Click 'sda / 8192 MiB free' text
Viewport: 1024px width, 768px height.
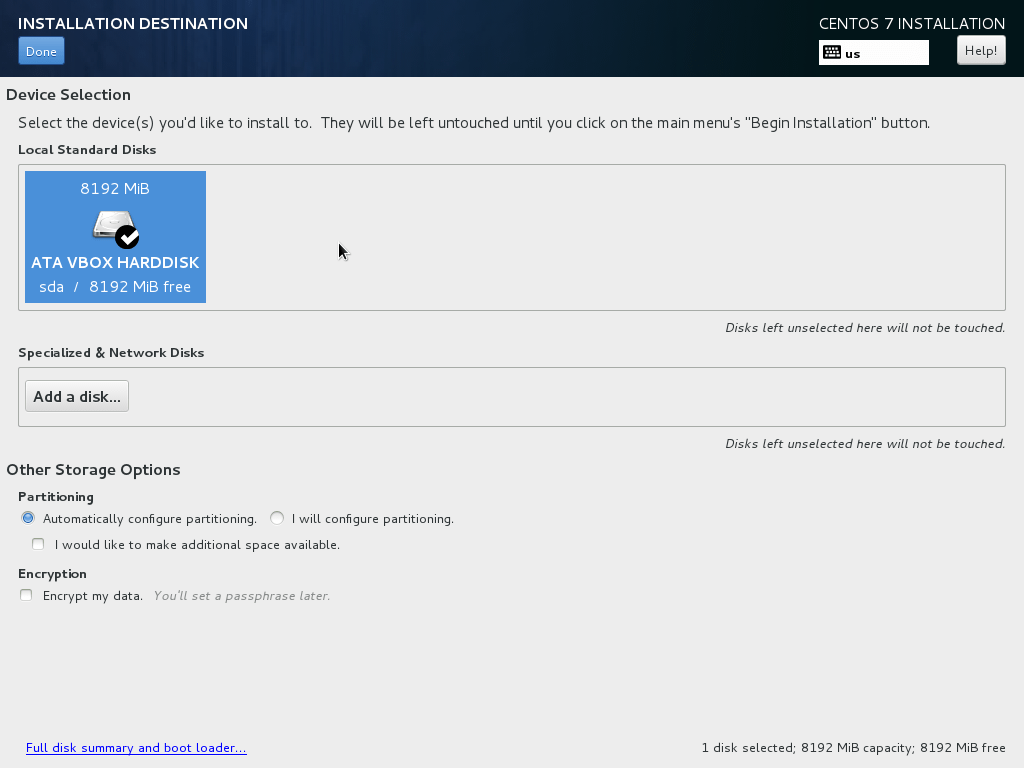[x=115, y=287]
